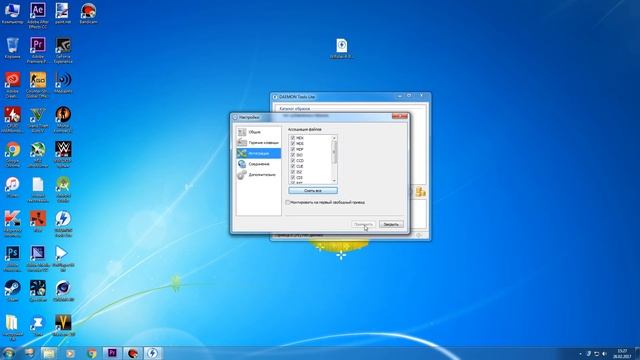Select the Adobe Media Encoder desktop icon
The height and width of the screenshot is (360, 640).
tap(38, 259)
